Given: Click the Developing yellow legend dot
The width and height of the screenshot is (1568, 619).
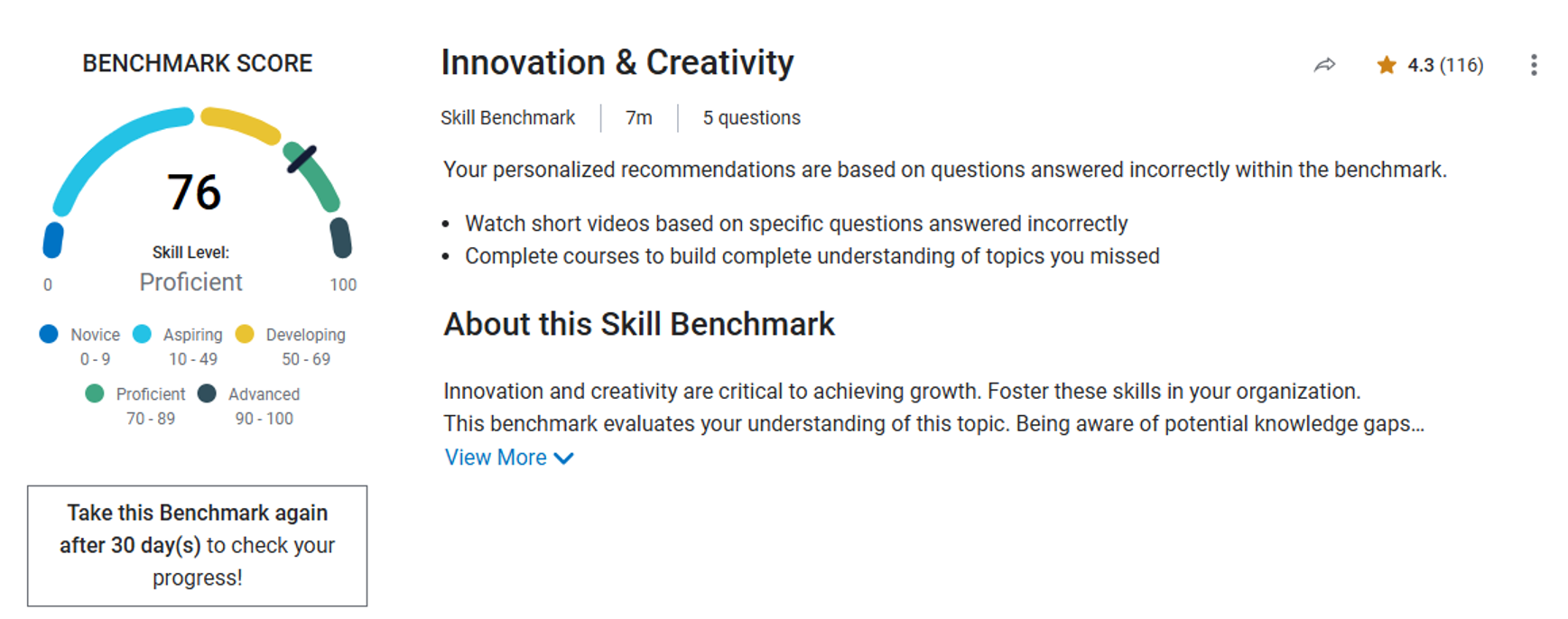Looking at the screenshot, I should tap(245, 334).
